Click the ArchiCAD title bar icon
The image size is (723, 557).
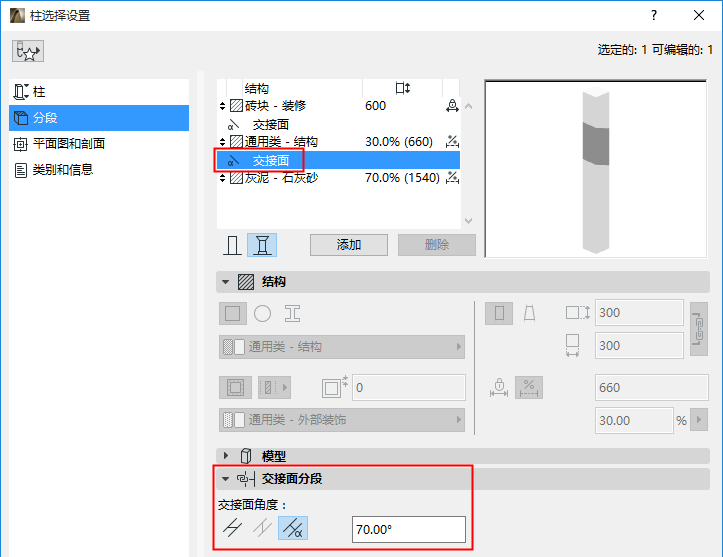point(18,15)
